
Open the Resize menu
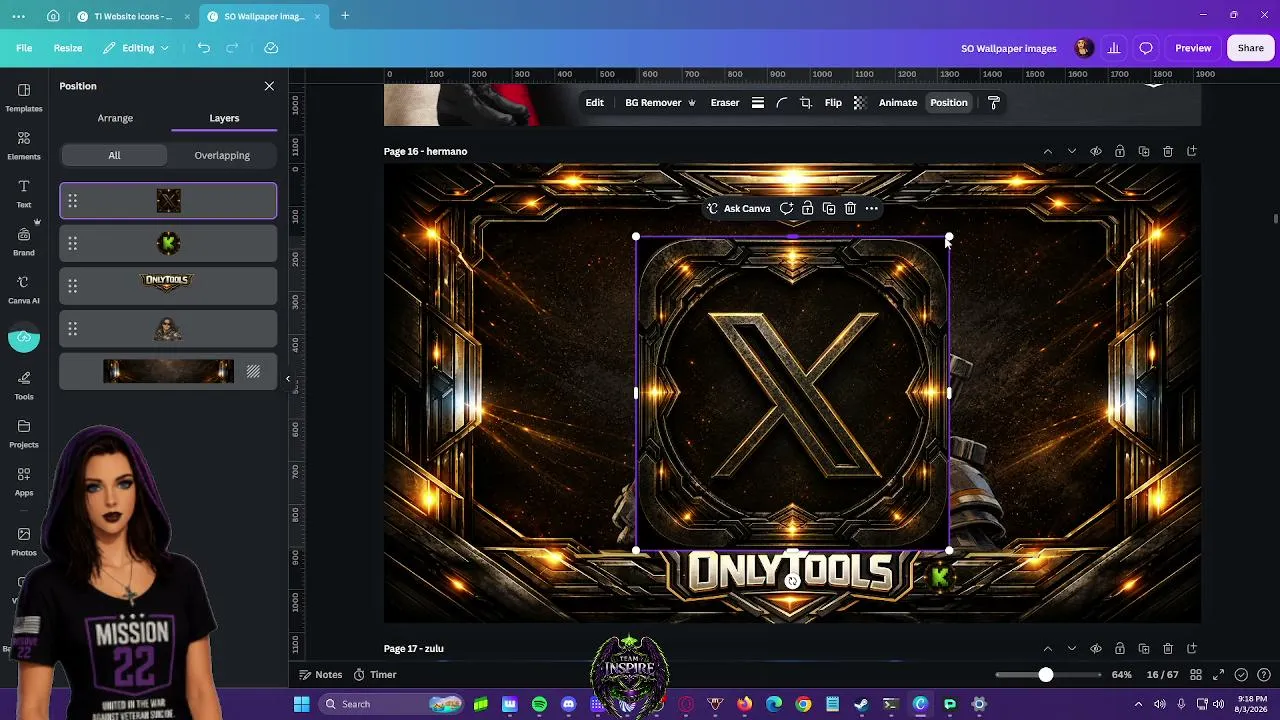pyautogui.click(x=68, y=48)
